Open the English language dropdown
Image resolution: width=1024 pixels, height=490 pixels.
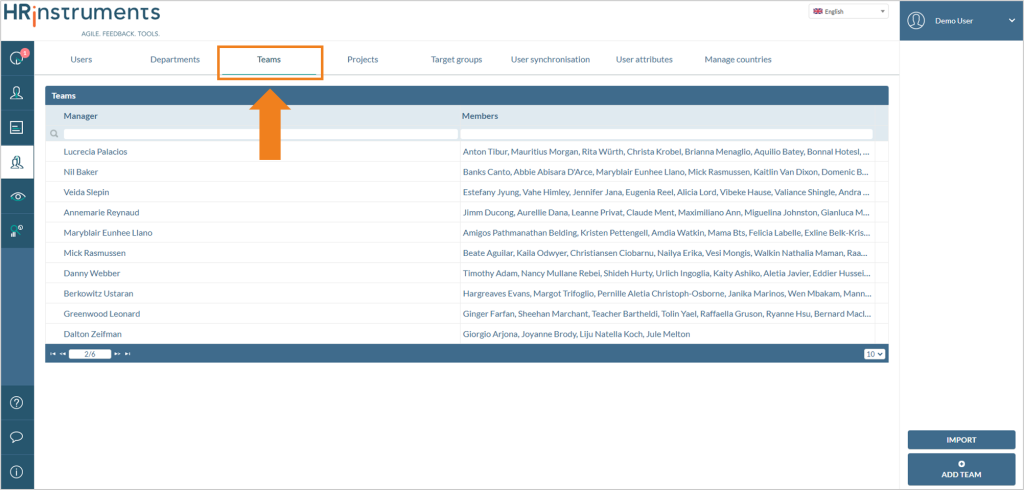[848, 11]
